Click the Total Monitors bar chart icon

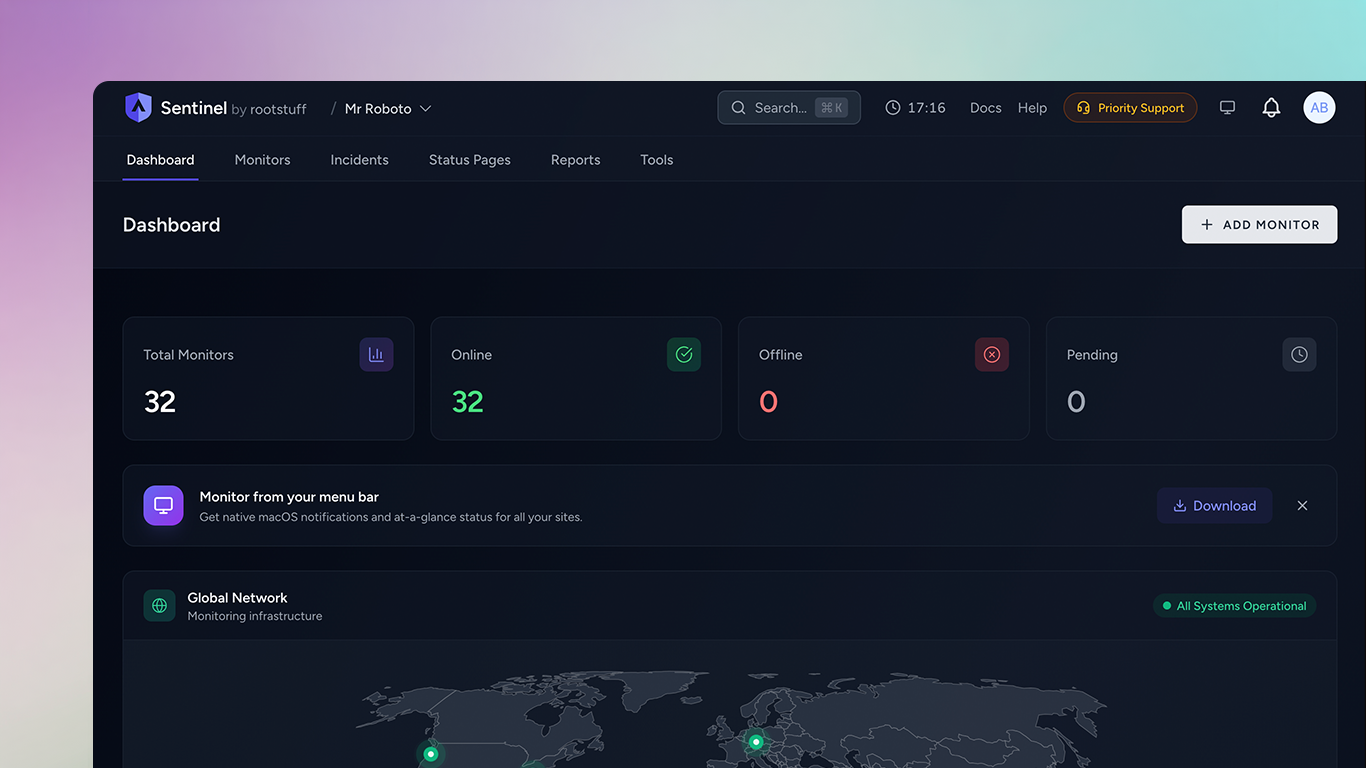376,354
